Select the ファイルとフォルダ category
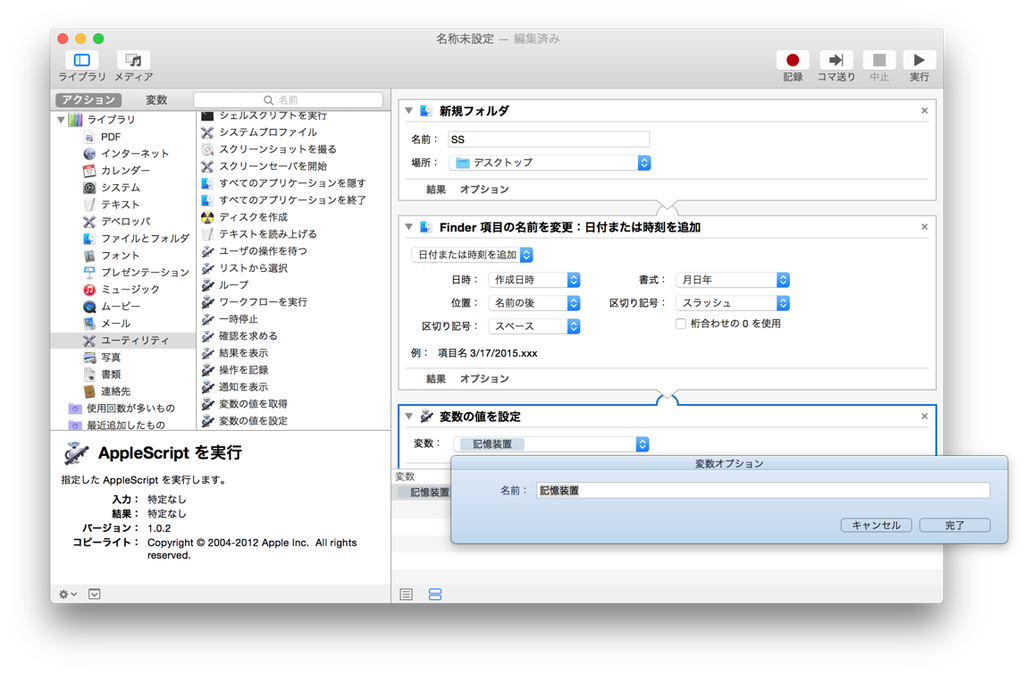 144,238
